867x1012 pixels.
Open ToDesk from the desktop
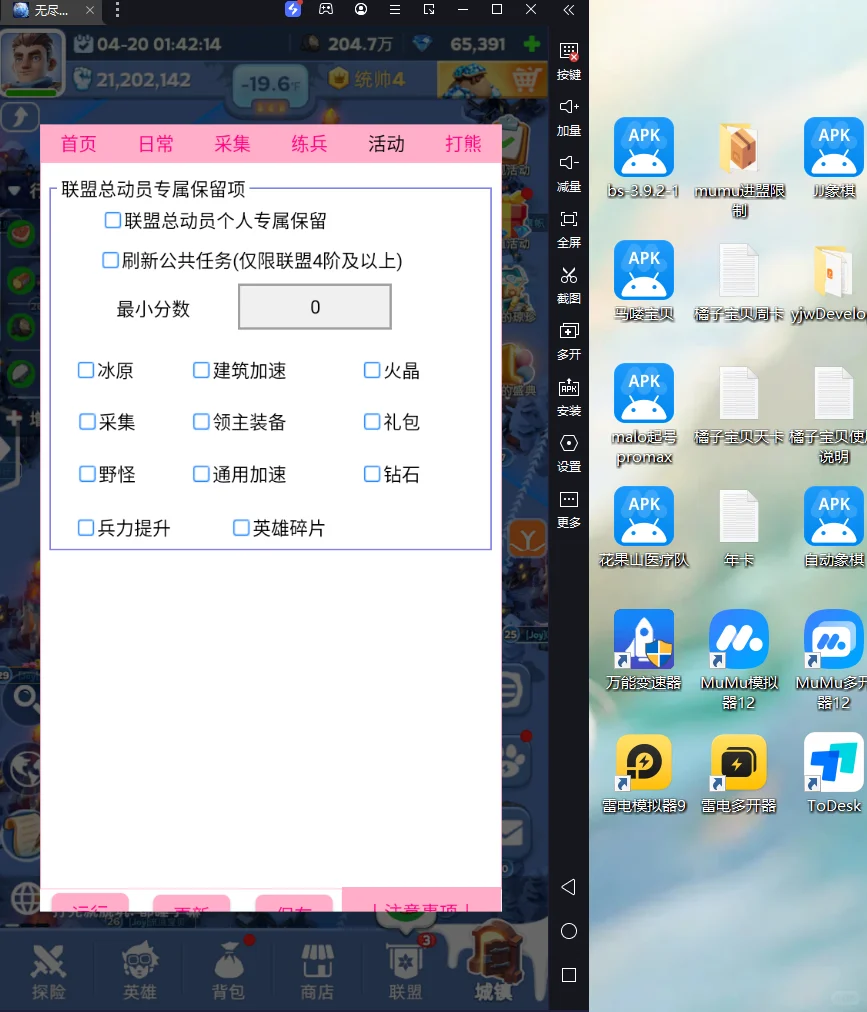(x=833, y=760)
